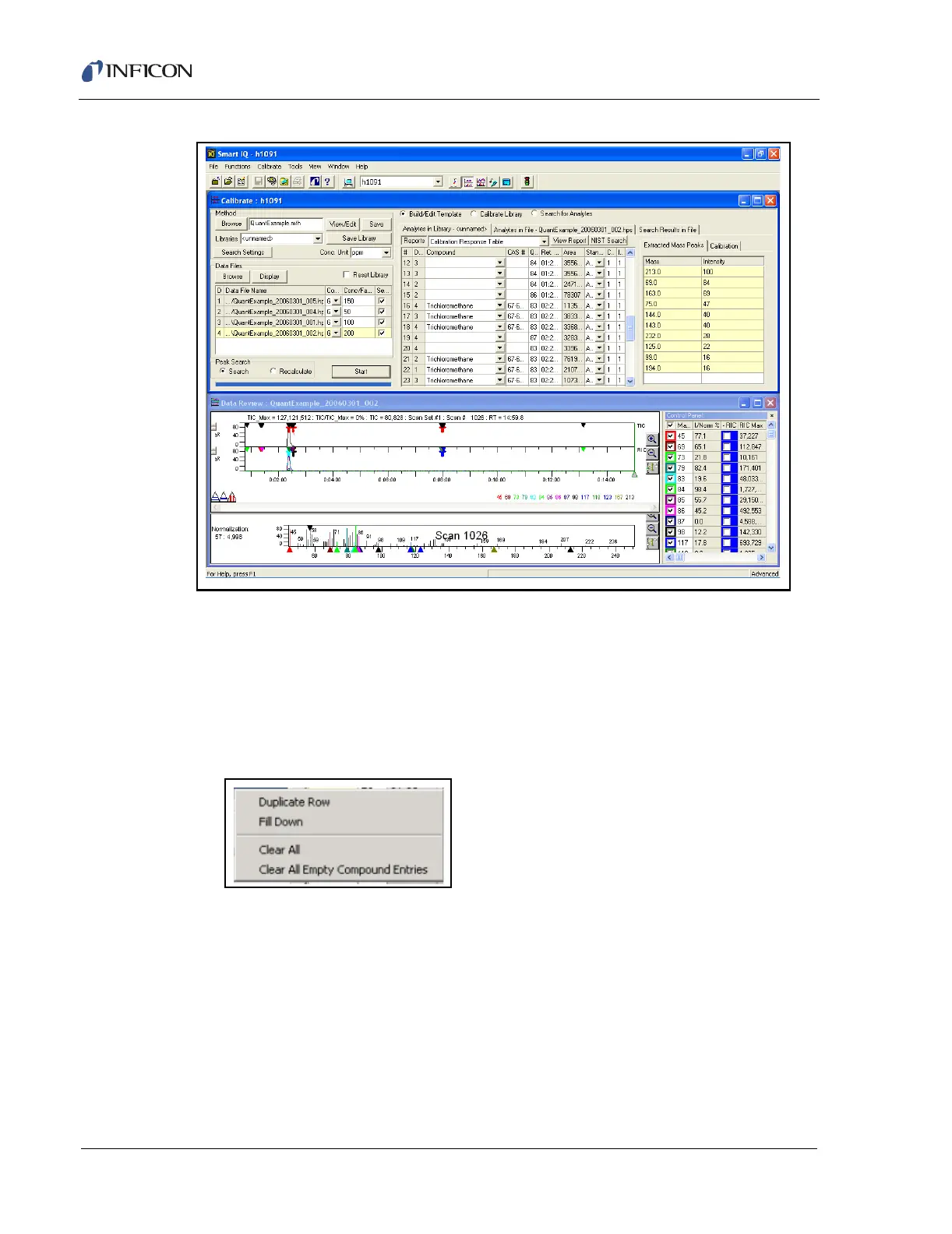The width and height of the screenshot is (952, 1234).
Task: Switch to Analytes in File tab
Action: click(563, 230)
